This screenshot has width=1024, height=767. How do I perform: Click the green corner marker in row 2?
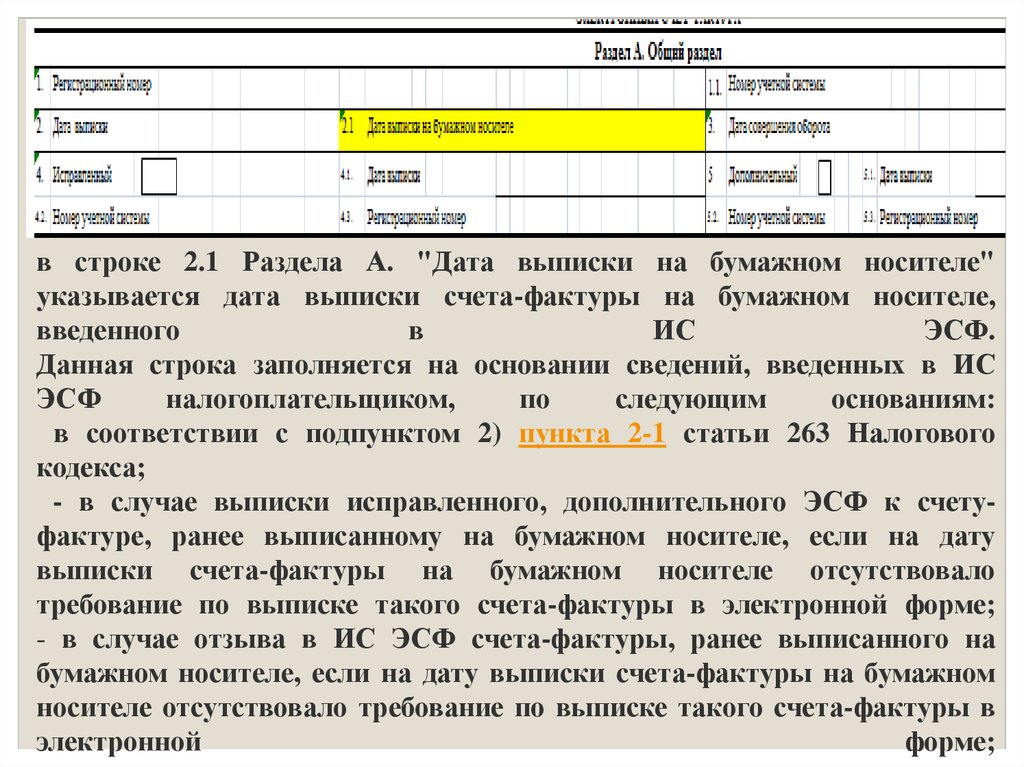pyautogui.click(x=37, y=113)
